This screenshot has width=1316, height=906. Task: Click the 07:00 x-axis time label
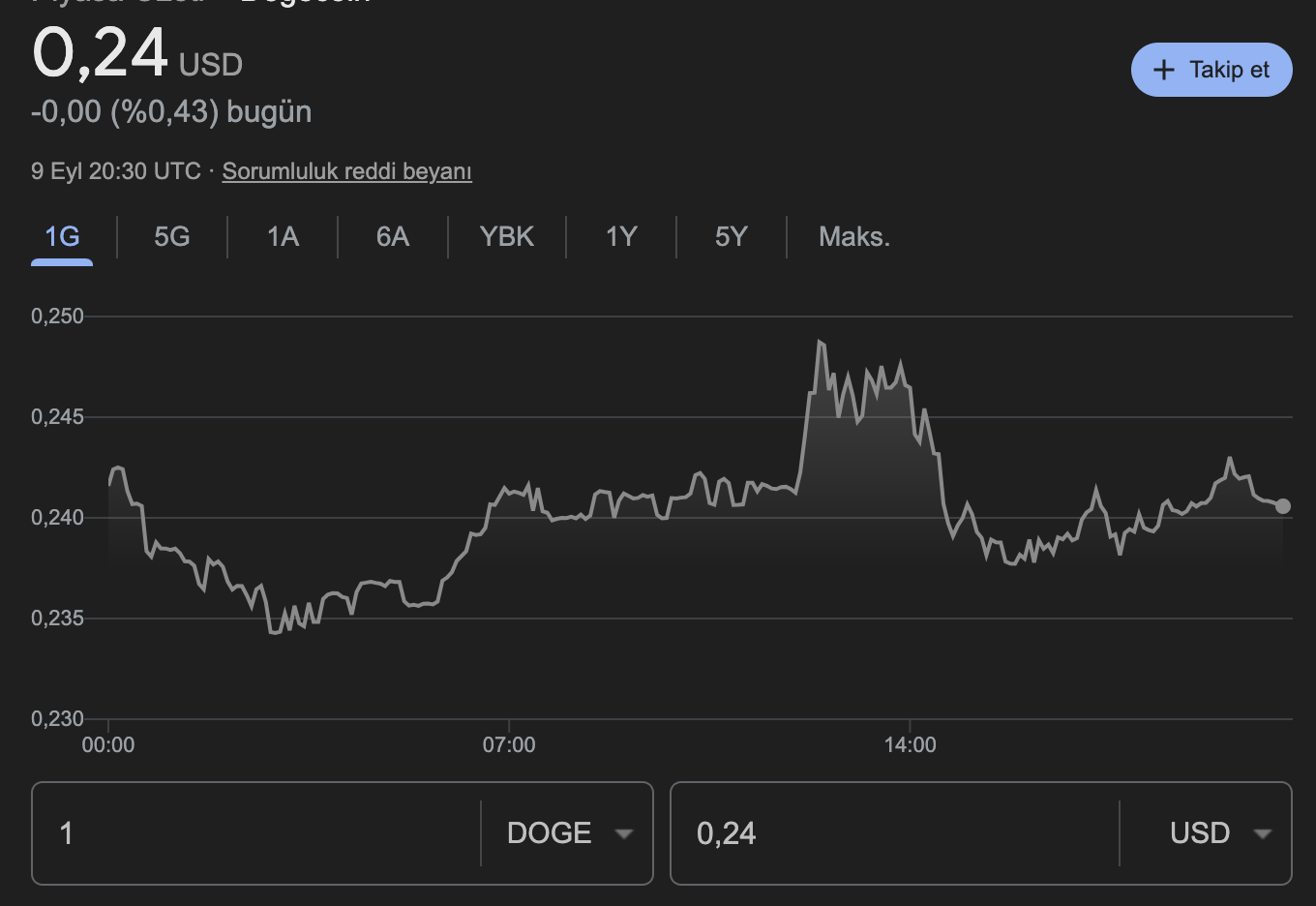coord(509,744)
